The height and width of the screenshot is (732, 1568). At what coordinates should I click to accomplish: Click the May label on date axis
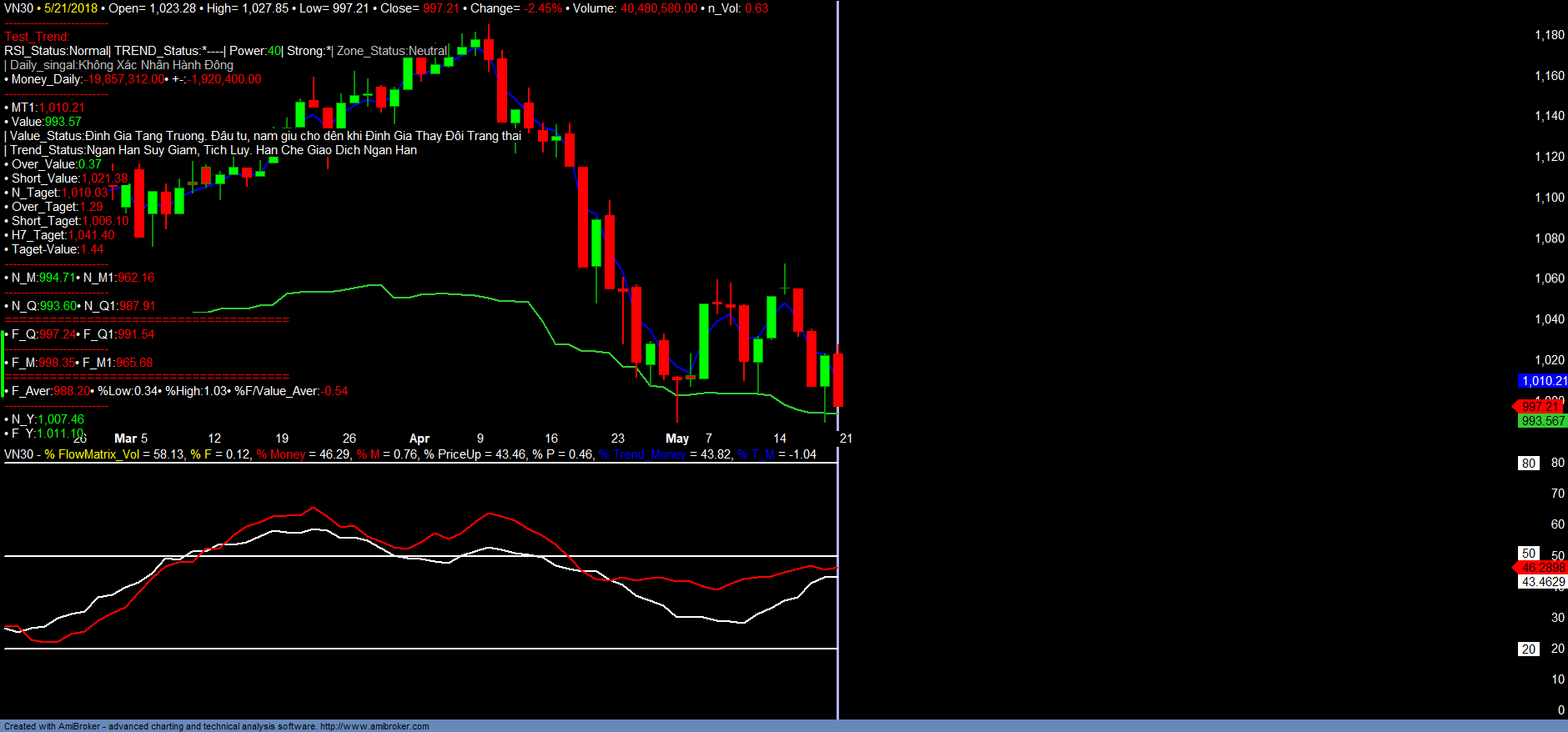(676, 439)
